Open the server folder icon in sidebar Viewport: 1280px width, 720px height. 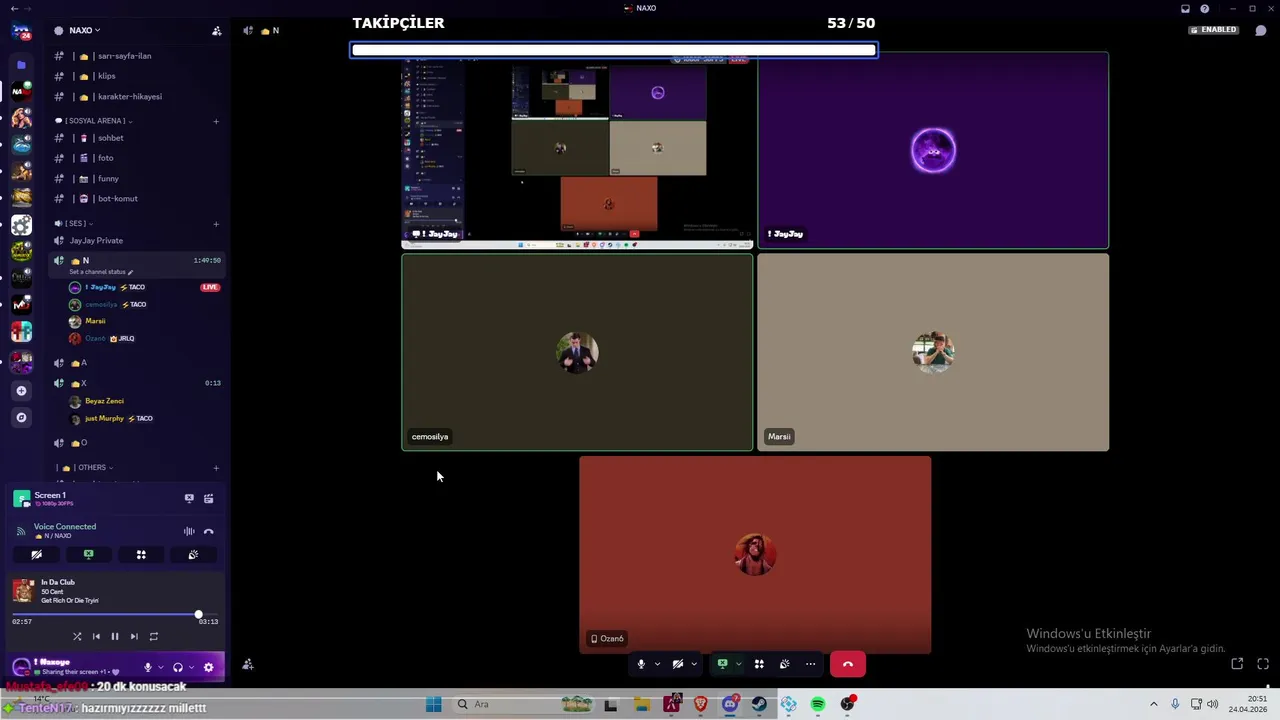[x=21, y=65]
